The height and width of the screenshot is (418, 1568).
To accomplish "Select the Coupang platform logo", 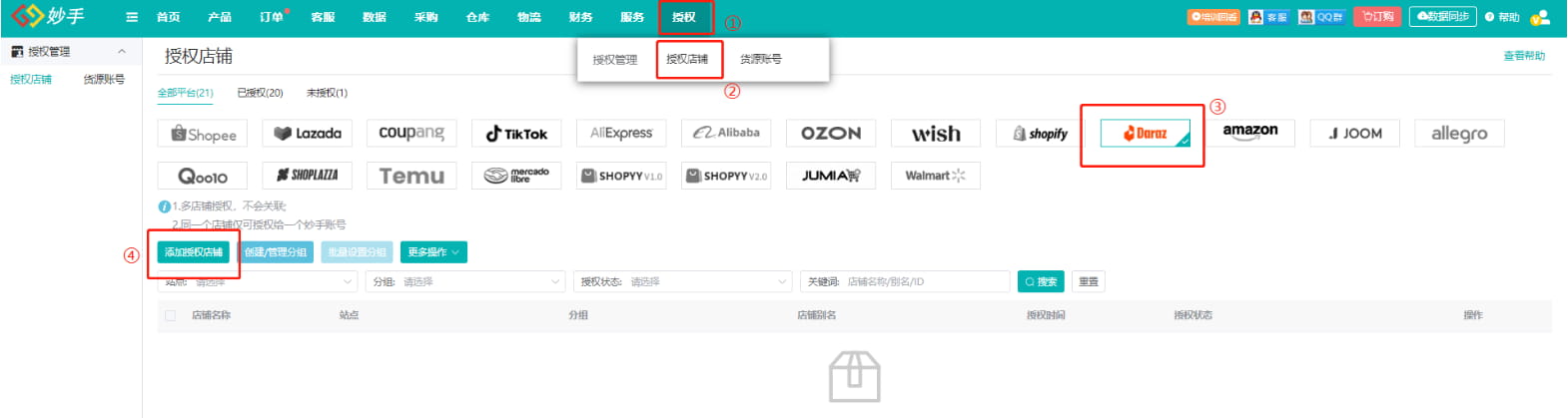I will [411, 134].
